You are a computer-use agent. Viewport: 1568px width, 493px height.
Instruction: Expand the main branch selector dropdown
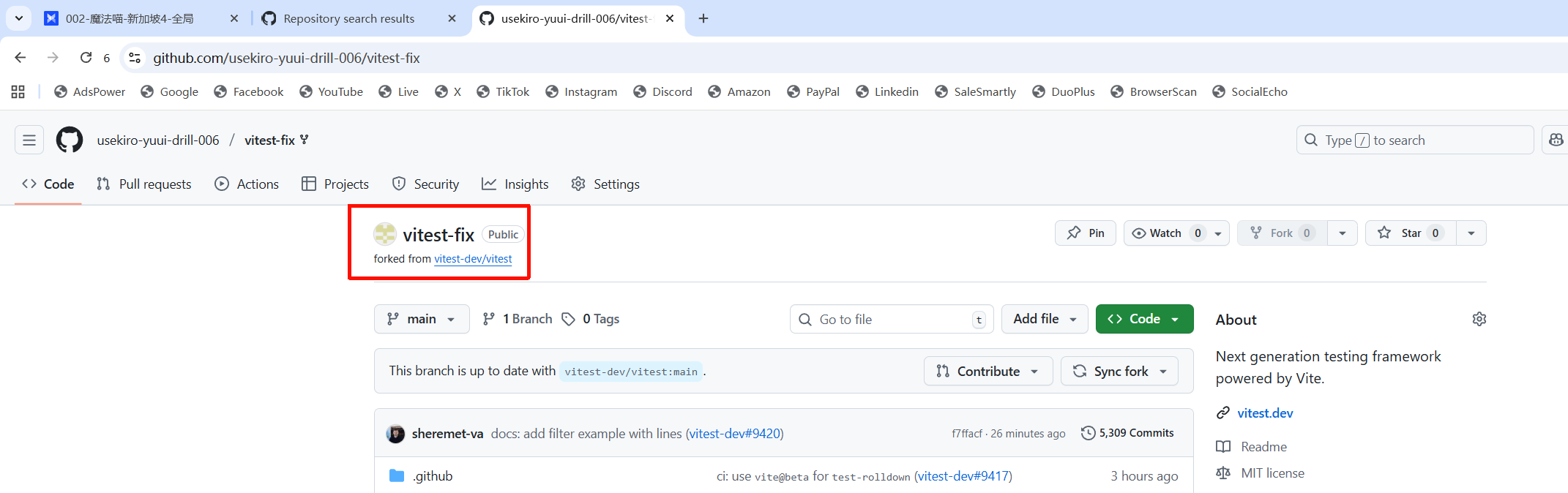(422, 319)
